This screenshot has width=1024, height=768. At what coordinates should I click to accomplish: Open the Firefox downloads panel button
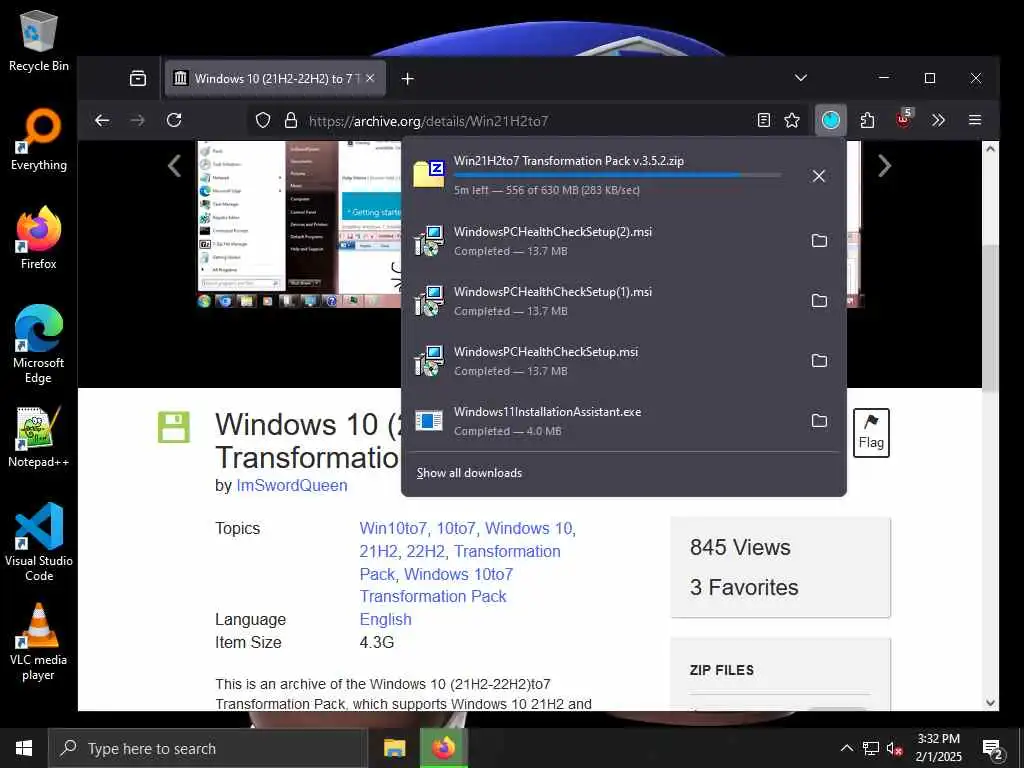point(830,120)
